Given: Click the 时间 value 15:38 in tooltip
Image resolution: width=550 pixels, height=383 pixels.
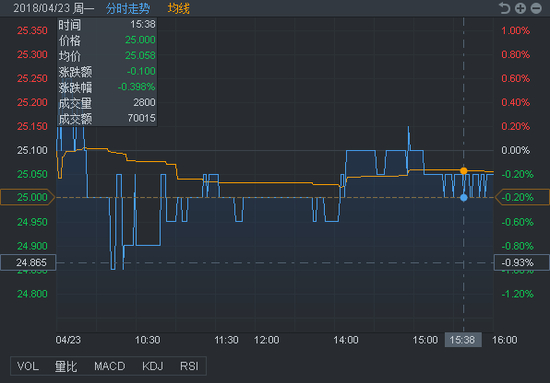Looking at the screenshot, I should click(x=143, y=24).
